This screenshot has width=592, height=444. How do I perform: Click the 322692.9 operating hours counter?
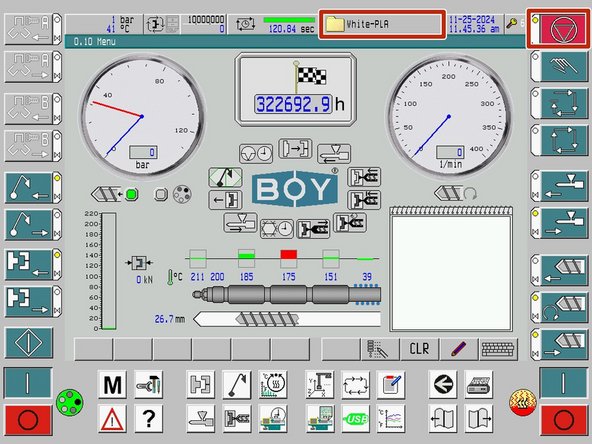tap(293, 104)
